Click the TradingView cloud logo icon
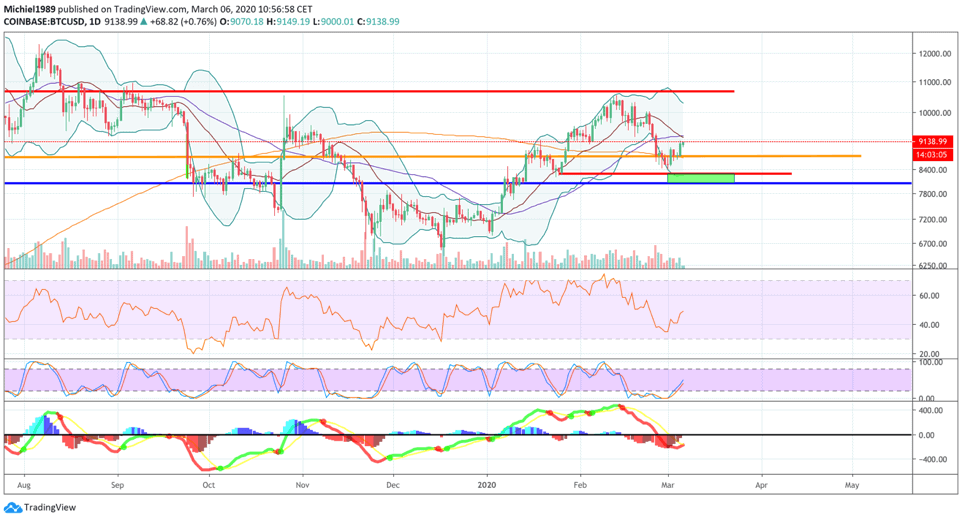This screenshot has height=522, width=964. [12, 508]
